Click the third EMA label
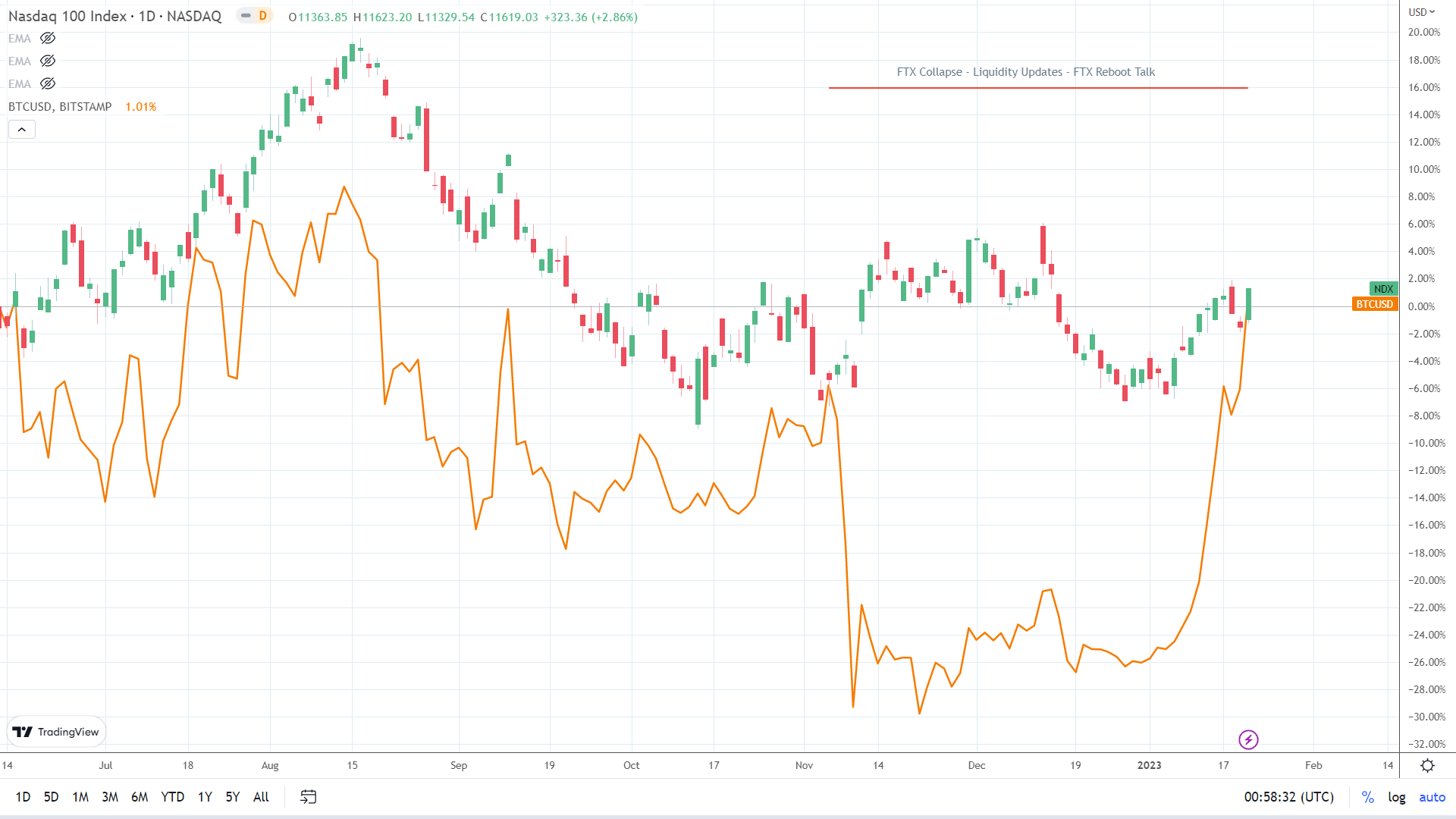Viewport: 1456px width, 819px height. point(20,84)
